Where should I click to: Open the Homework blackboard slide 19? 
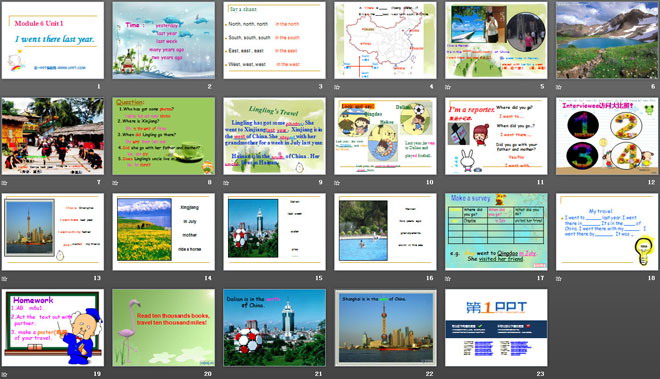click(x=53, y=327)
